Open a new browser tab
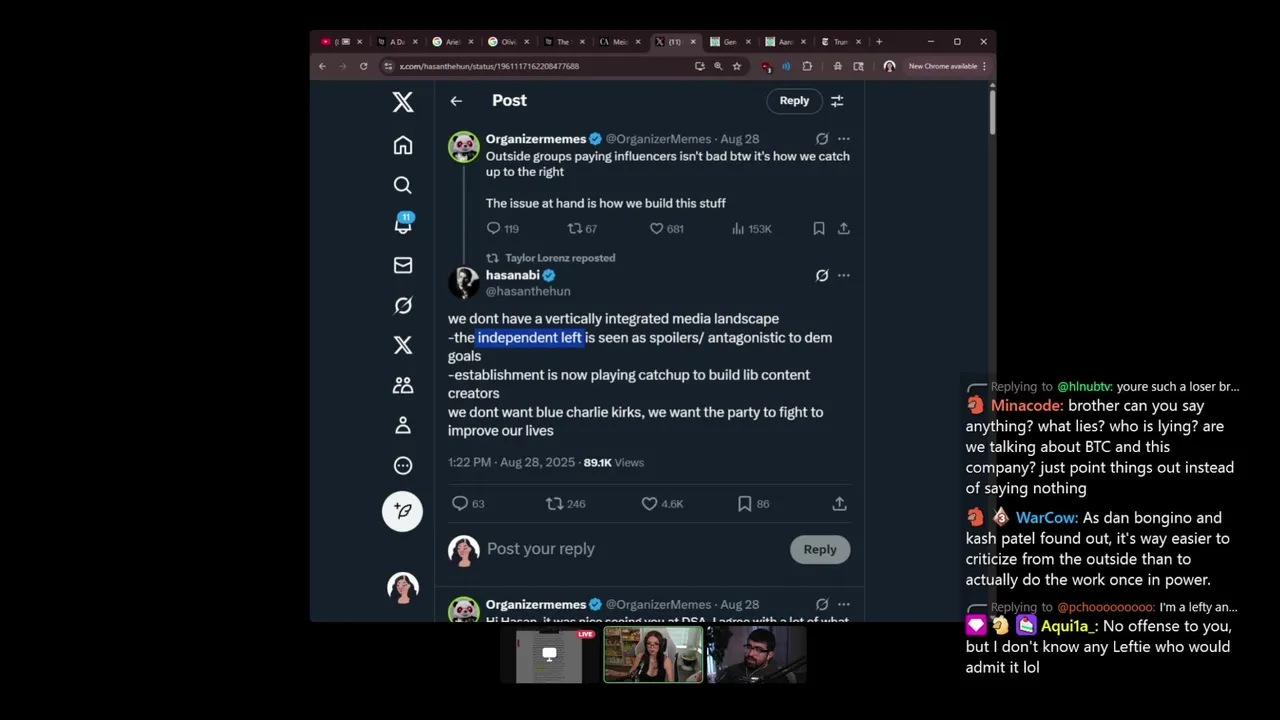Screen dimensions: 1280x720 pos(879,42)
